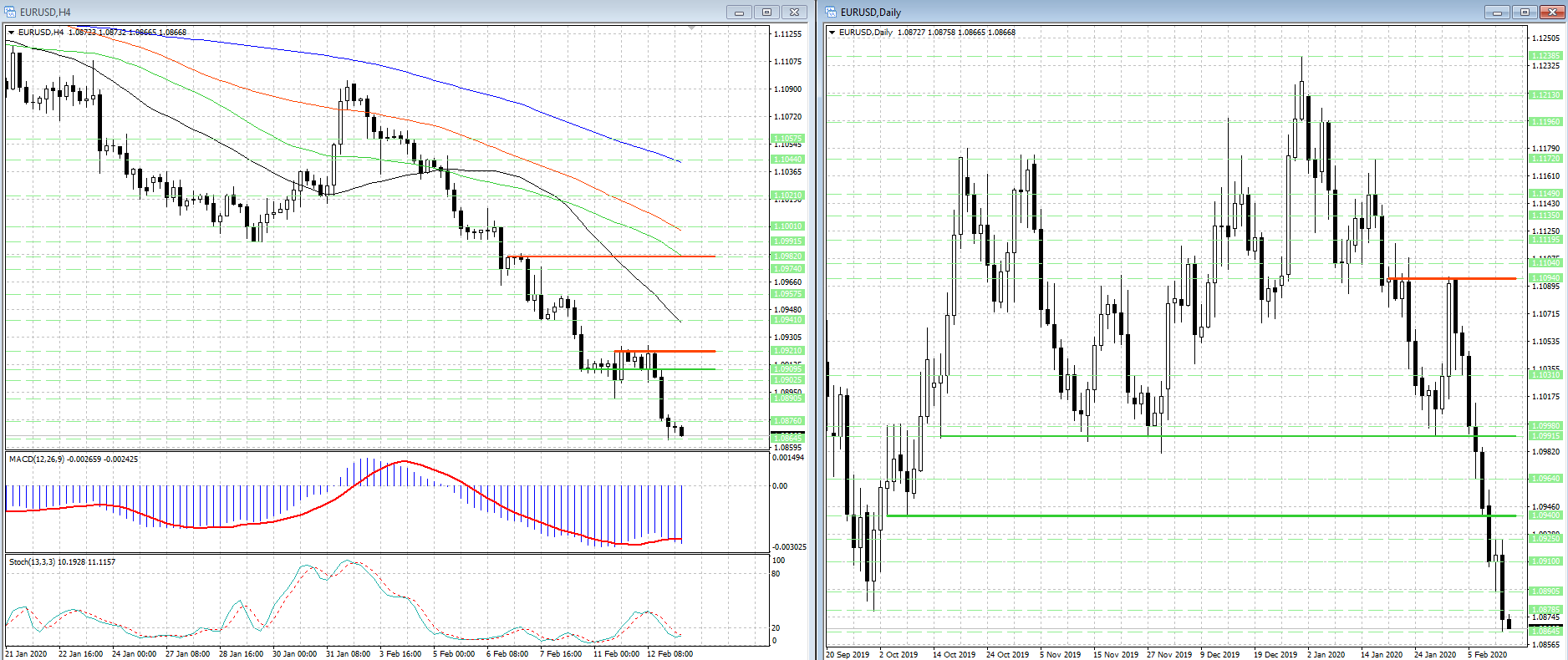Click the 1.11255 price on H4 price scale
The height and width of the screenshot is (660, 1568).
[787, 34]
